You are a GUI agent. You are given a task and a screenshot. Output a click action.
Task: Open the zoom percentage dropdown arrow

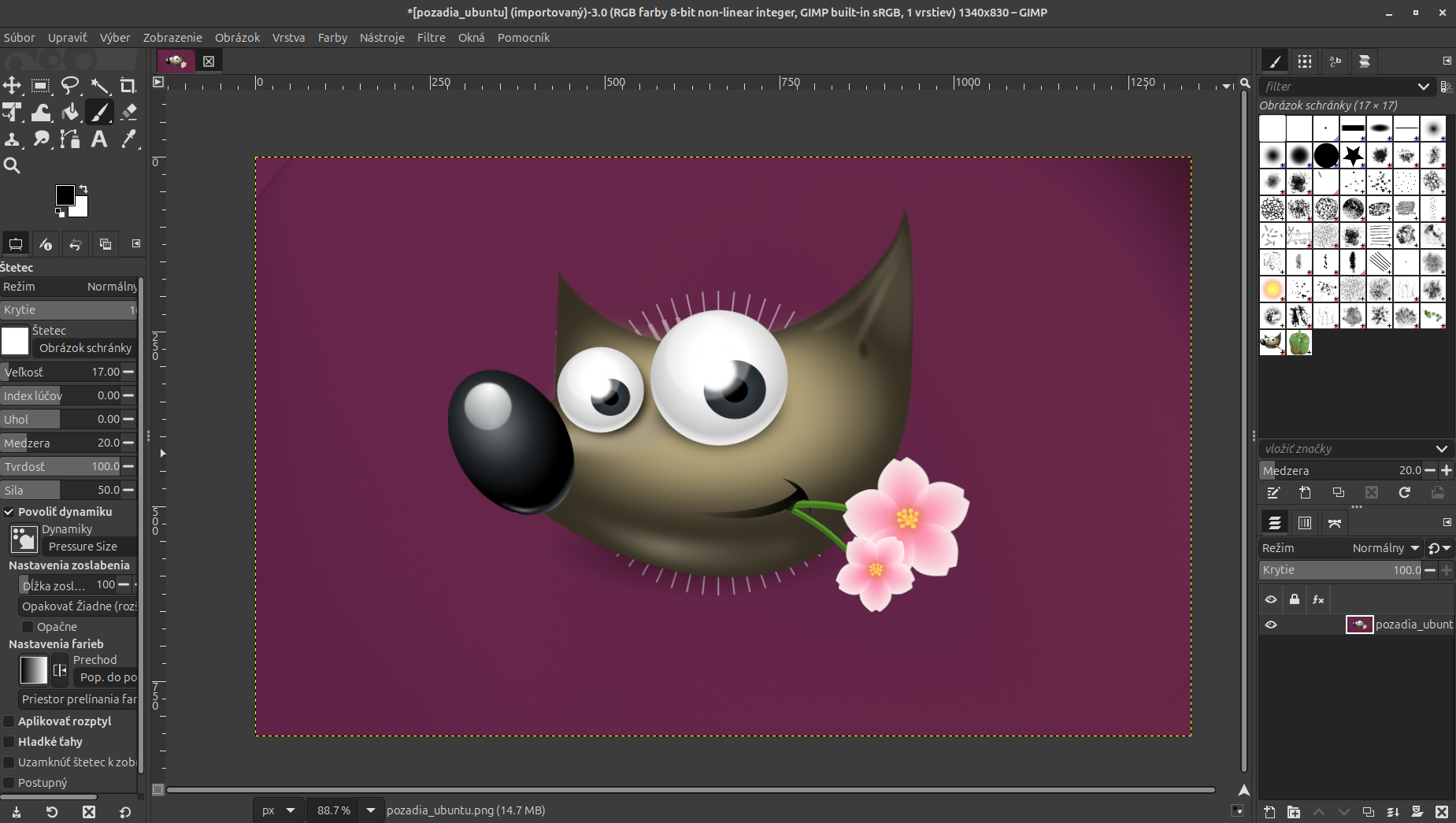(x=370, y=810)
